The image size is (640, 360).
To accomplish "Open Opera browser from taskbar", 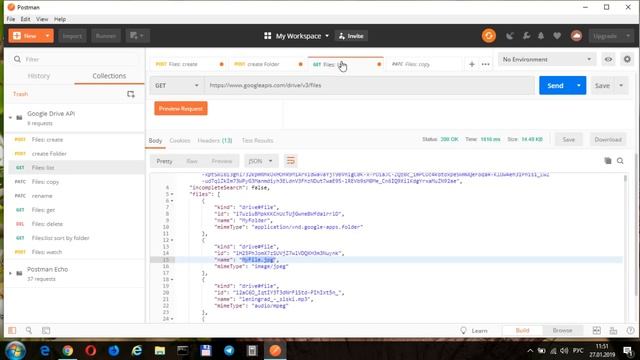I will click(91, 350).
